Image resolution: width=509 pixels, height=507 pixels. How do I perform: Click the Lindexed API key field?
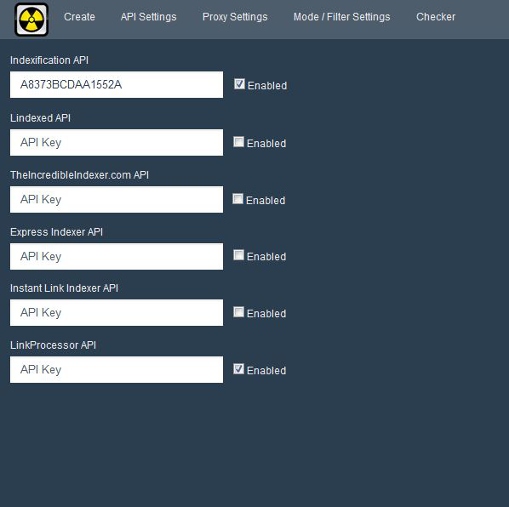(x=116, y=142)
